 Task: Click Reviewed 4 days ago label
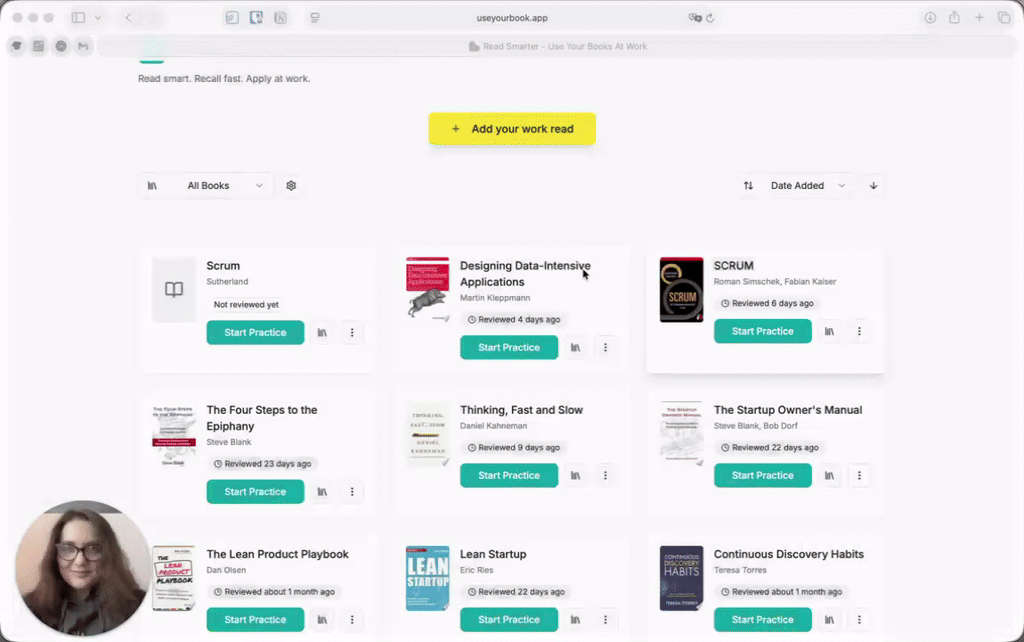point(514,319)
